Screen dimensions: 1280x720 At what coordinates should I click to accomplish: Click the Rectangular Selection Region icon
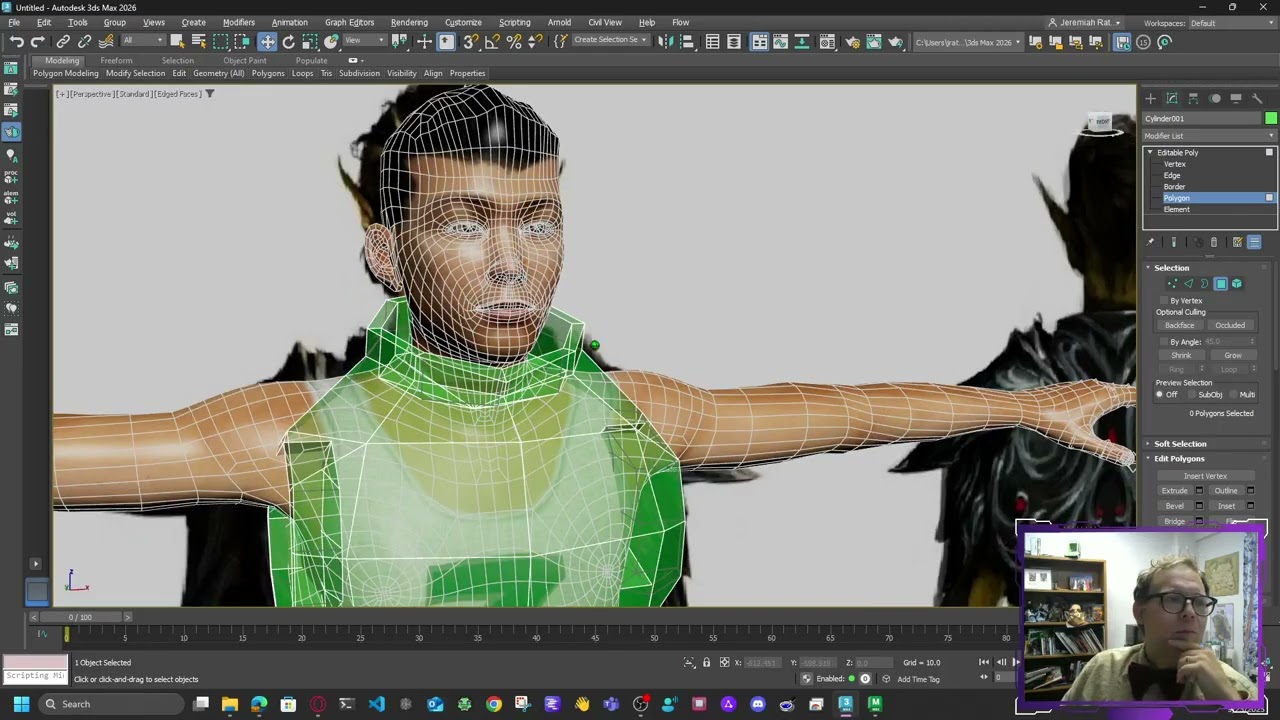[220, 41]
